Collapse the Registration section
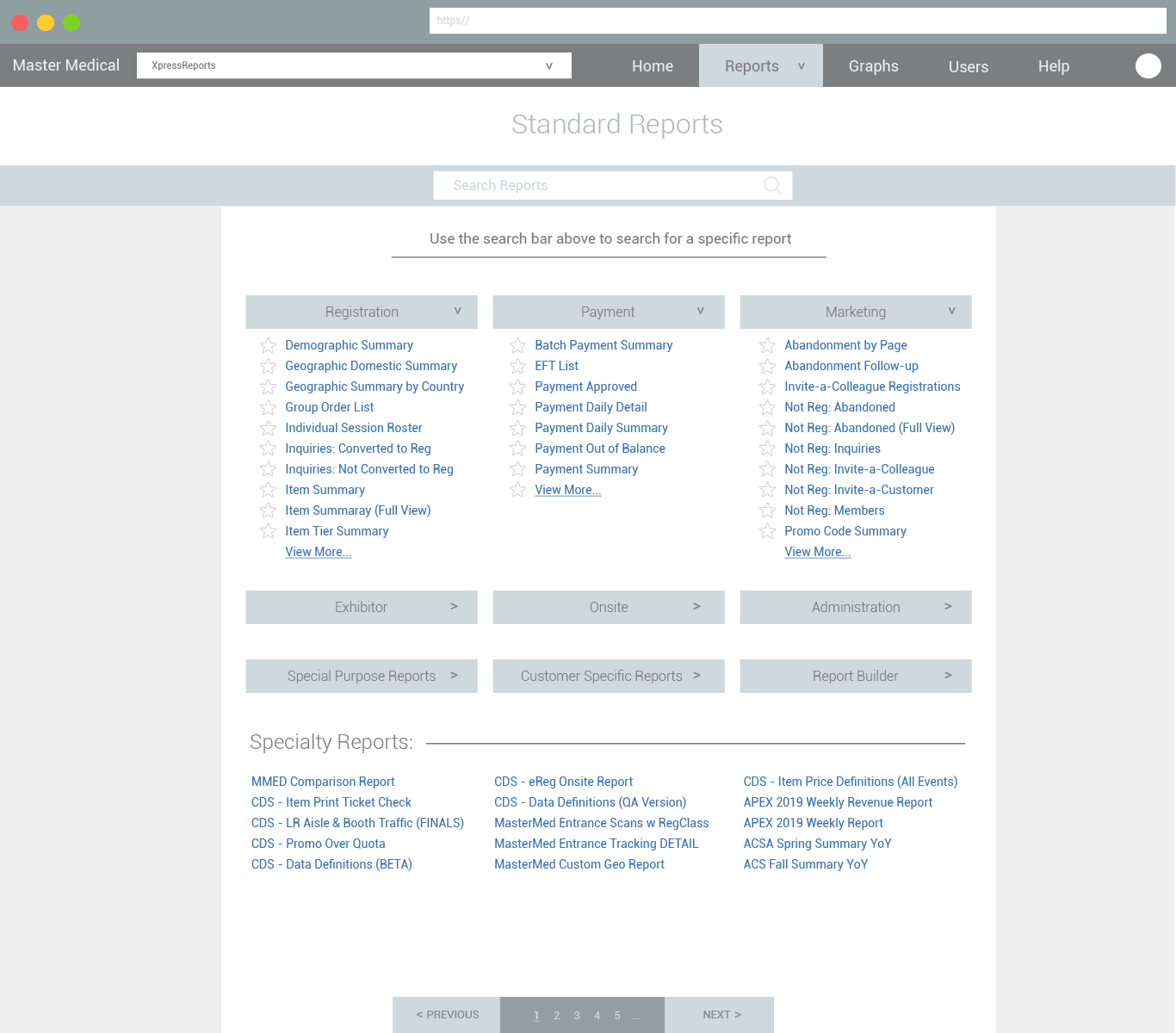This screenshot has width=1176, height=1033. [x=362, y=312]
